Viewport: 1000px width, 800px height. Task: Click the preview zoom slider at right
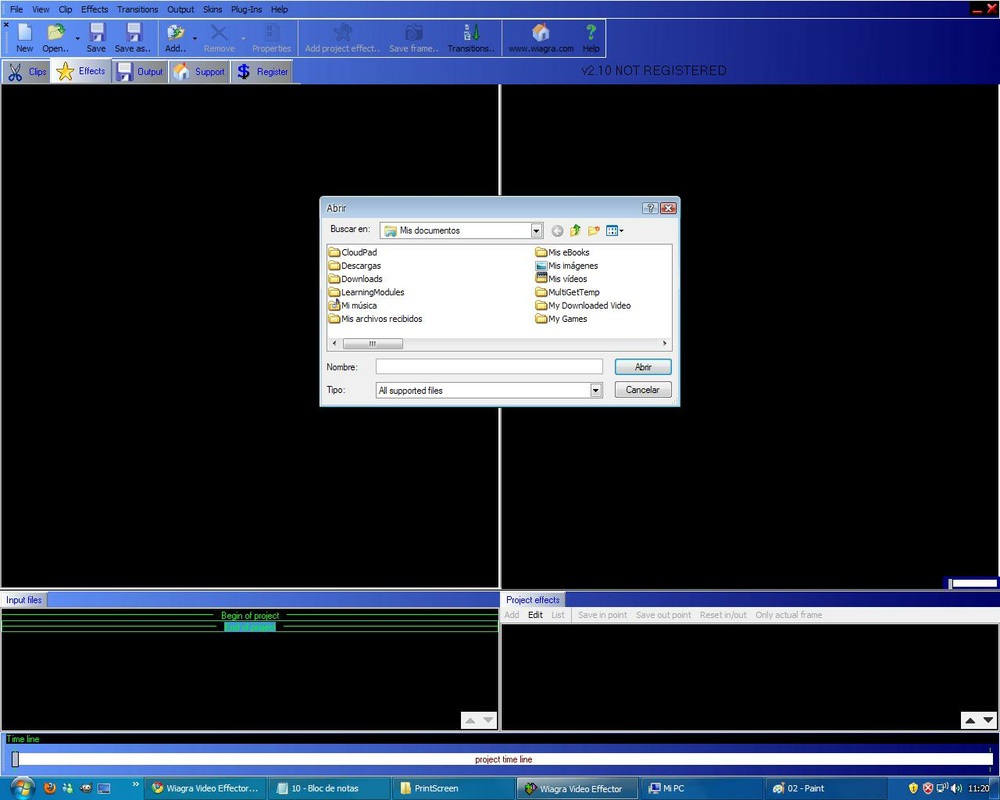pyautogui.click(x=972, y=583)
